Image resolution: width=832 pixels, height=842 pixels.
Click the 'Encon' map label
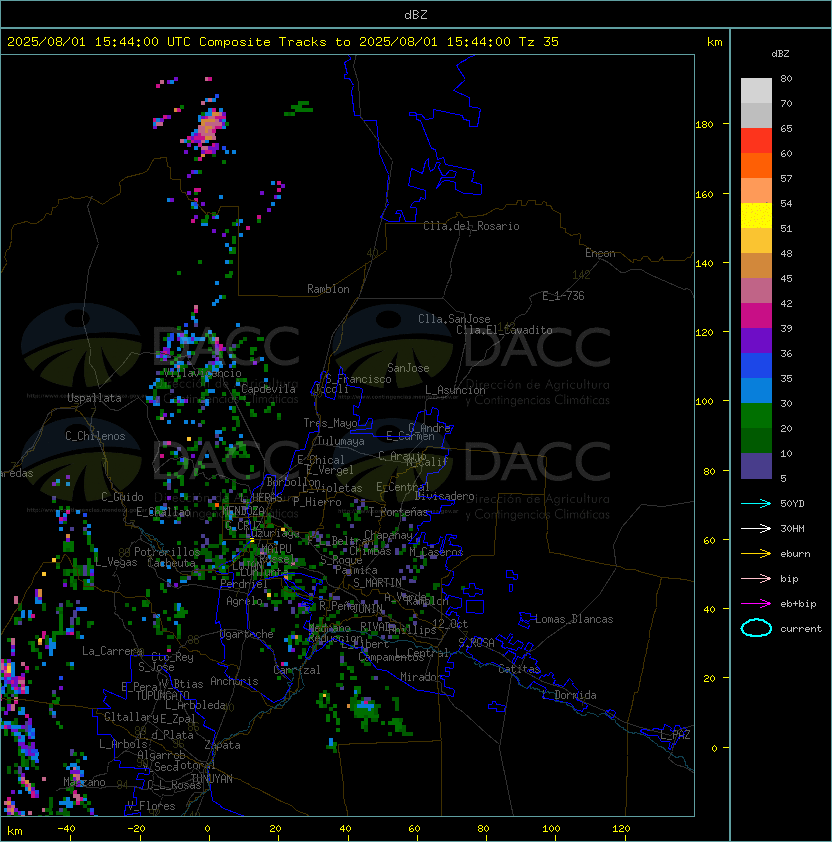[x=600, y=253]
